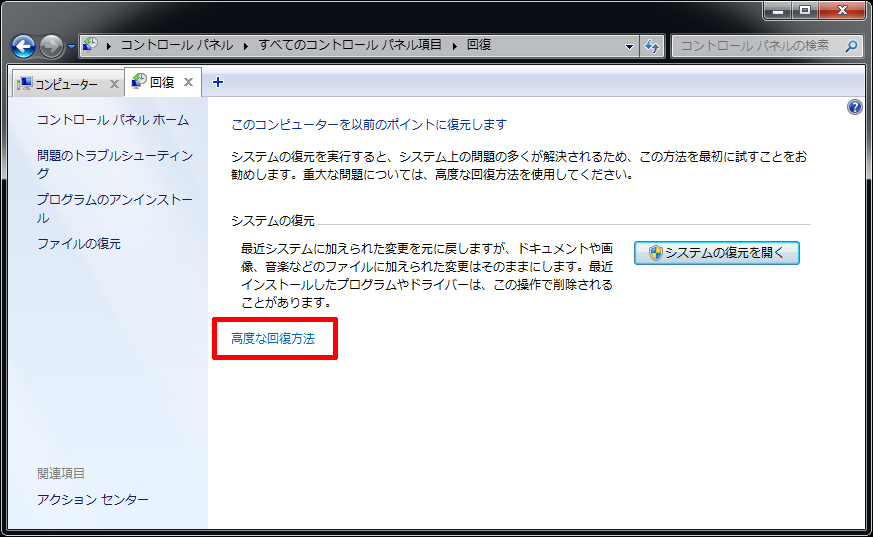Click the refresh button next to address bar
The image size is (873, 537).
653,46
